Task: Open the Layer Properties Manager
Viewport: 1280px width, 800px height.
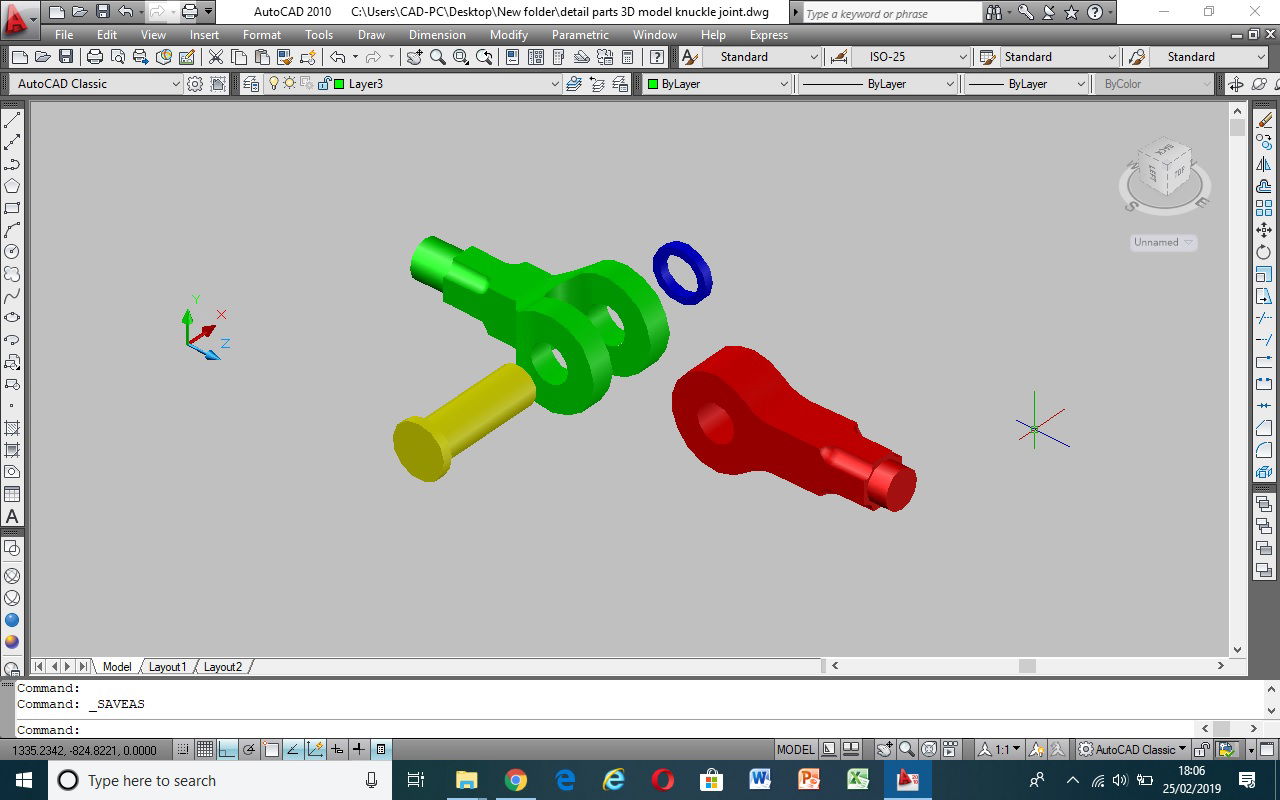Action: (x=250, y=84)
